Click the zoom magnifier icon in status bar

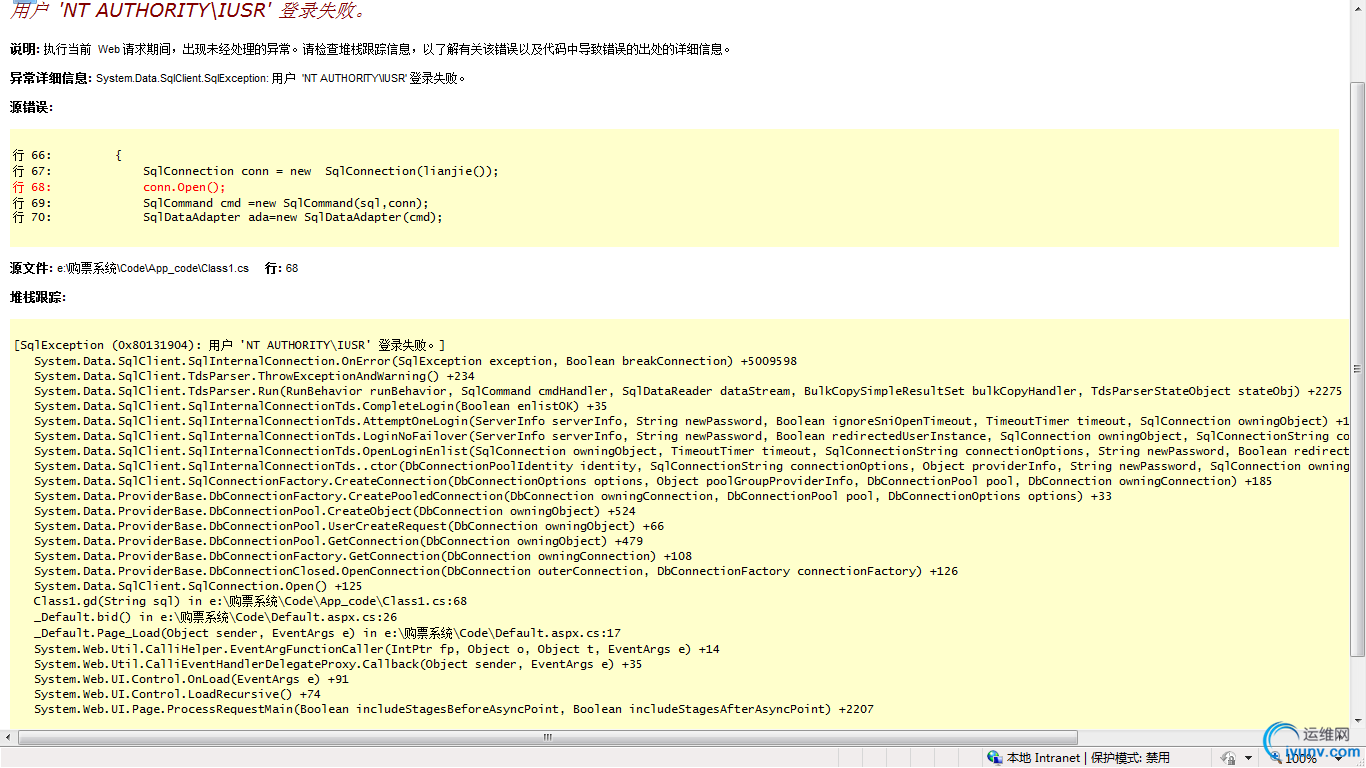coord(1275,758)
